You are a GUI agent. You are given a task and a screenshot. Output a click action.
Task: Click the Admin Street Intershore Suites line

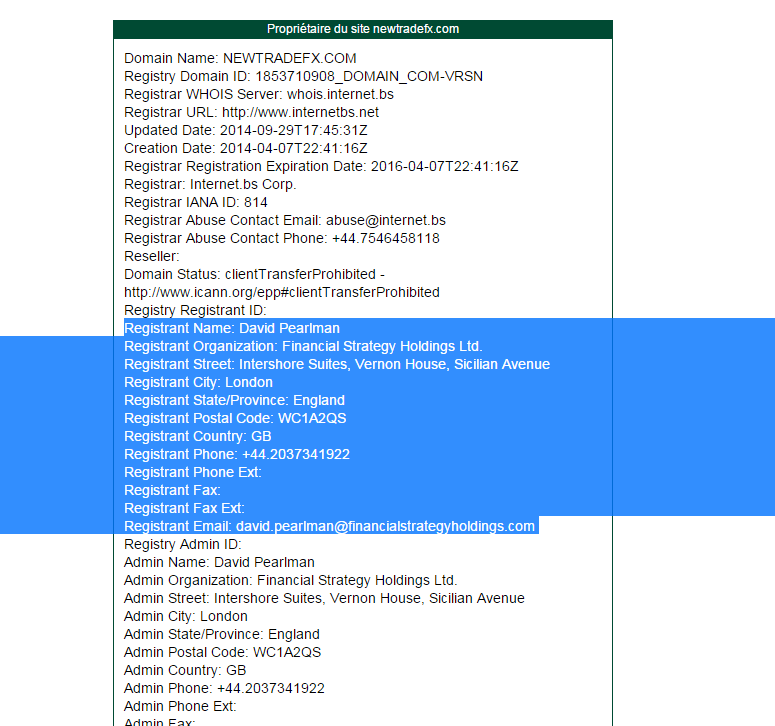pos(324,598)
